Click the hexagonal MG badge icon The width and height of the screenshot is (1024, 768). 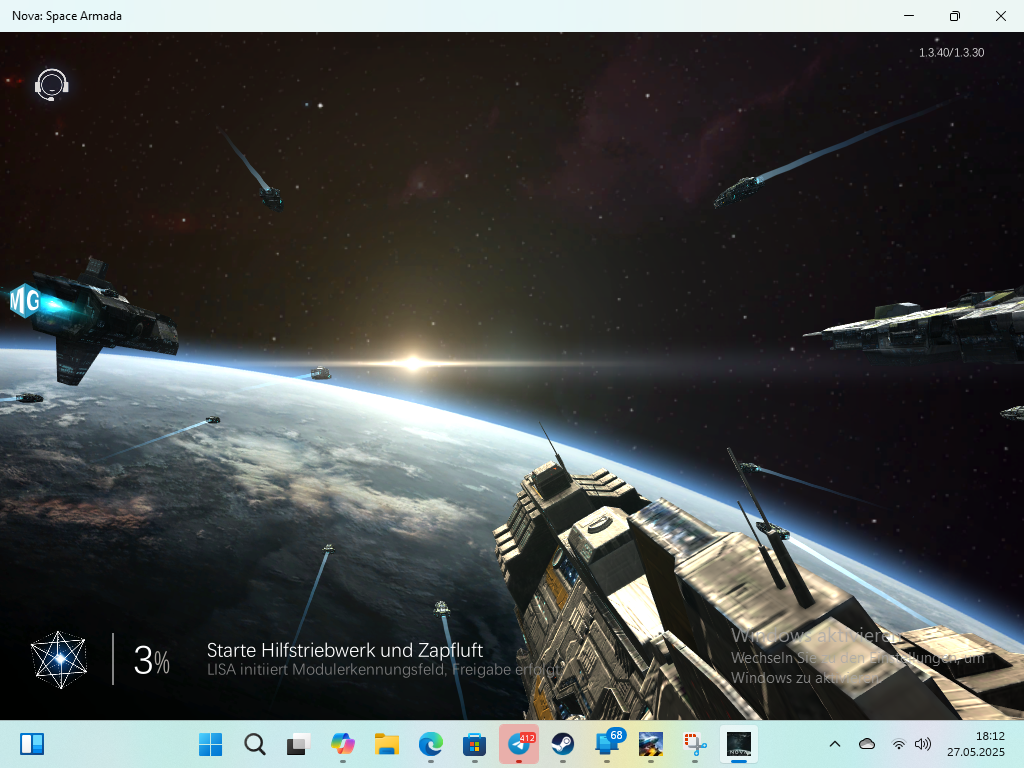coord(25,299)
